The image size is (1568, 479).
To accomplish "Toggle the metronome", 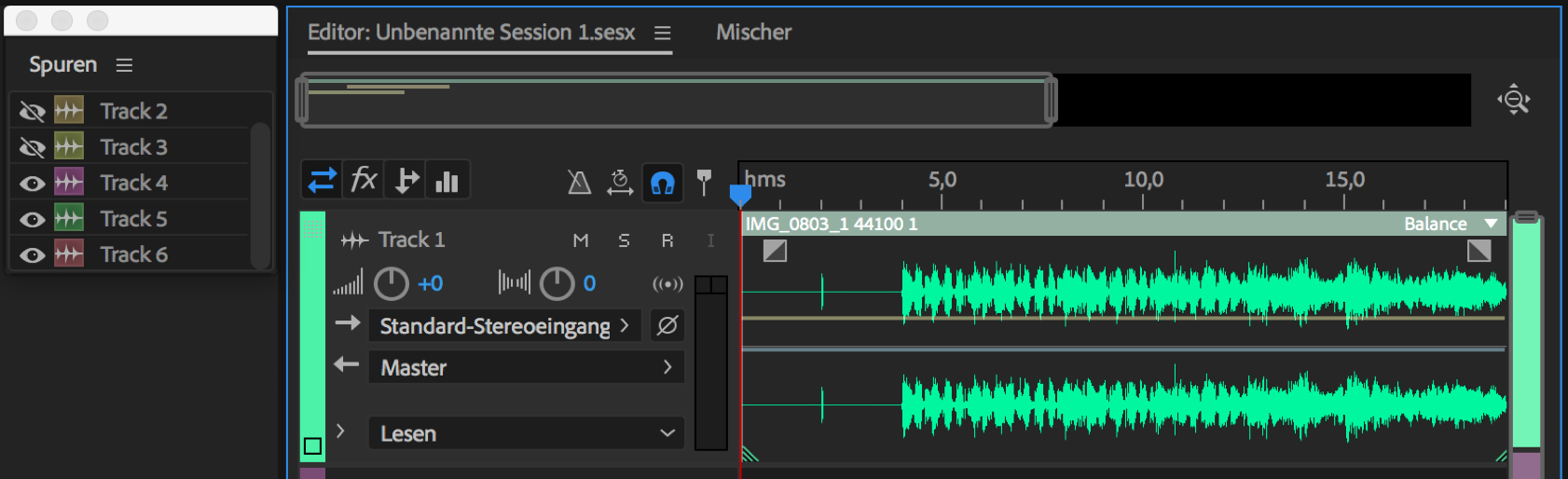I will 579,183.
